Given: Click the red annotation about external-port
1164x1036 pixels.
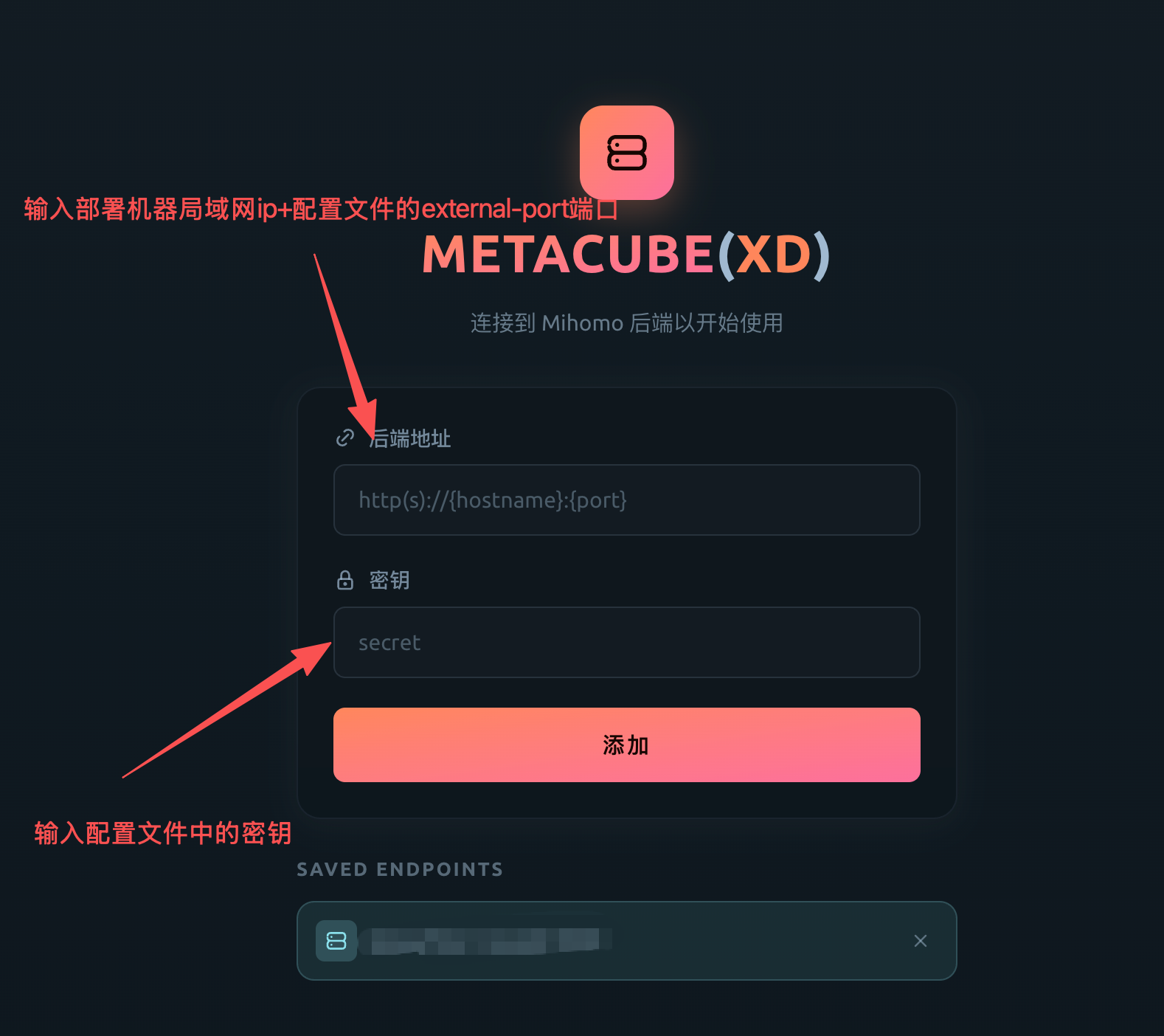Looking at the screenshot, I should [321, 209].
